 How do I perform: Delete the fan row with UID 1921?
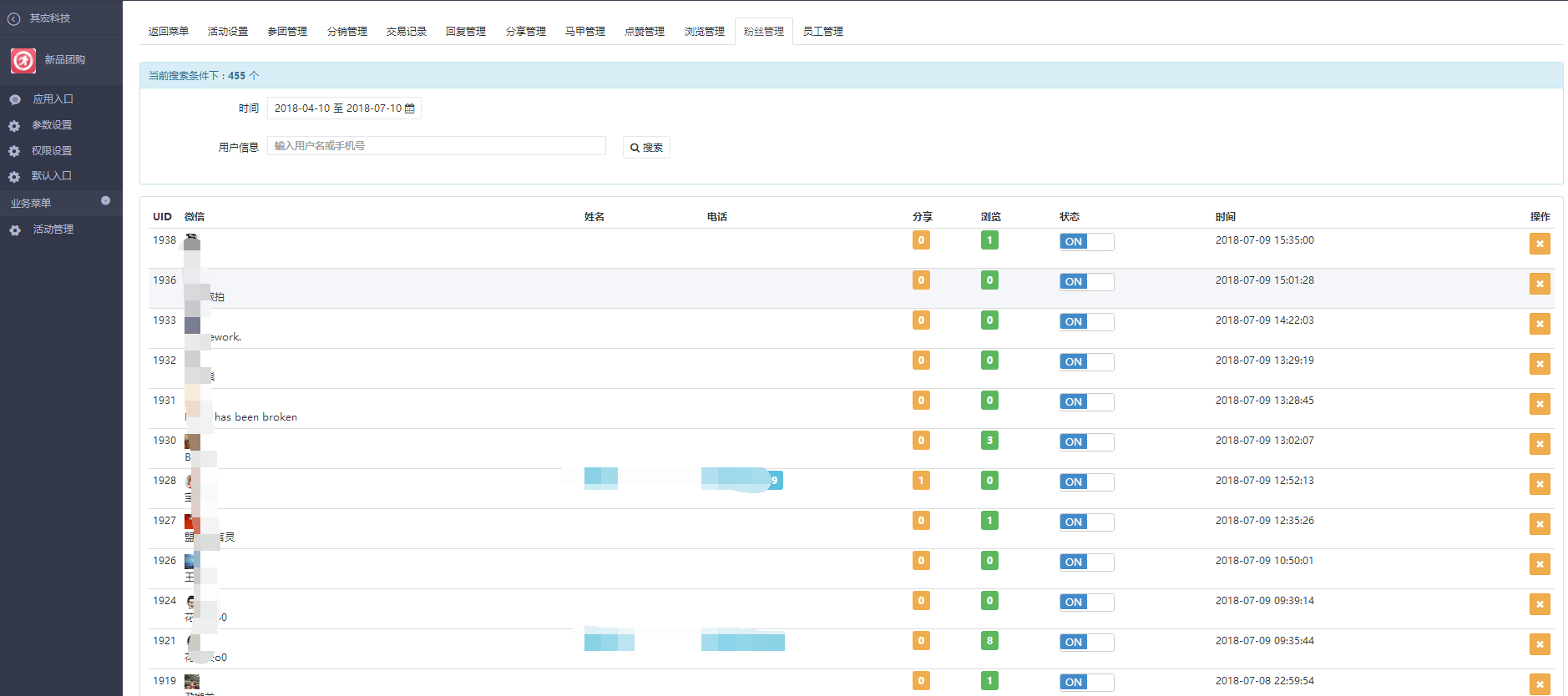point(1540,644)
